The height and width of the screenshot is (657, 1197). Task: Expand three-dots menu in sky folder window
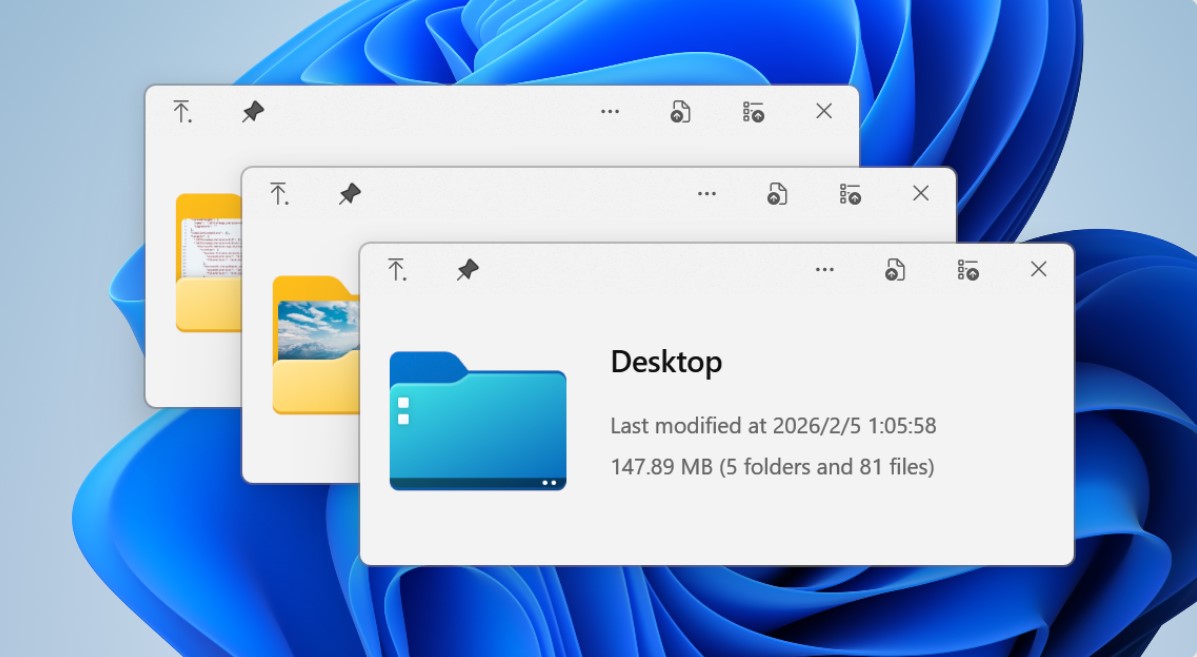pyautogui.click(x=707, y=194)
